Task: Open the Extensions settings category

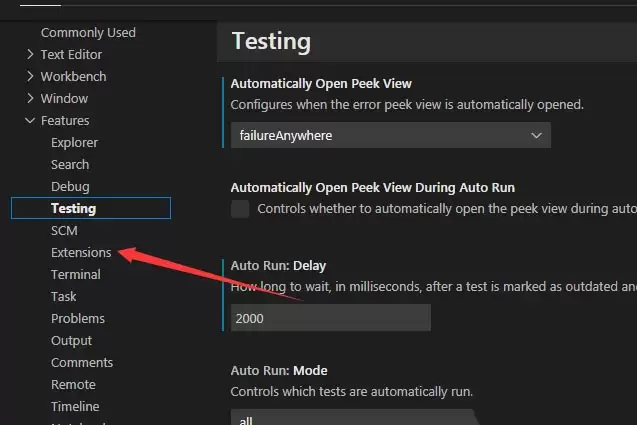Action: pos(81,252)
